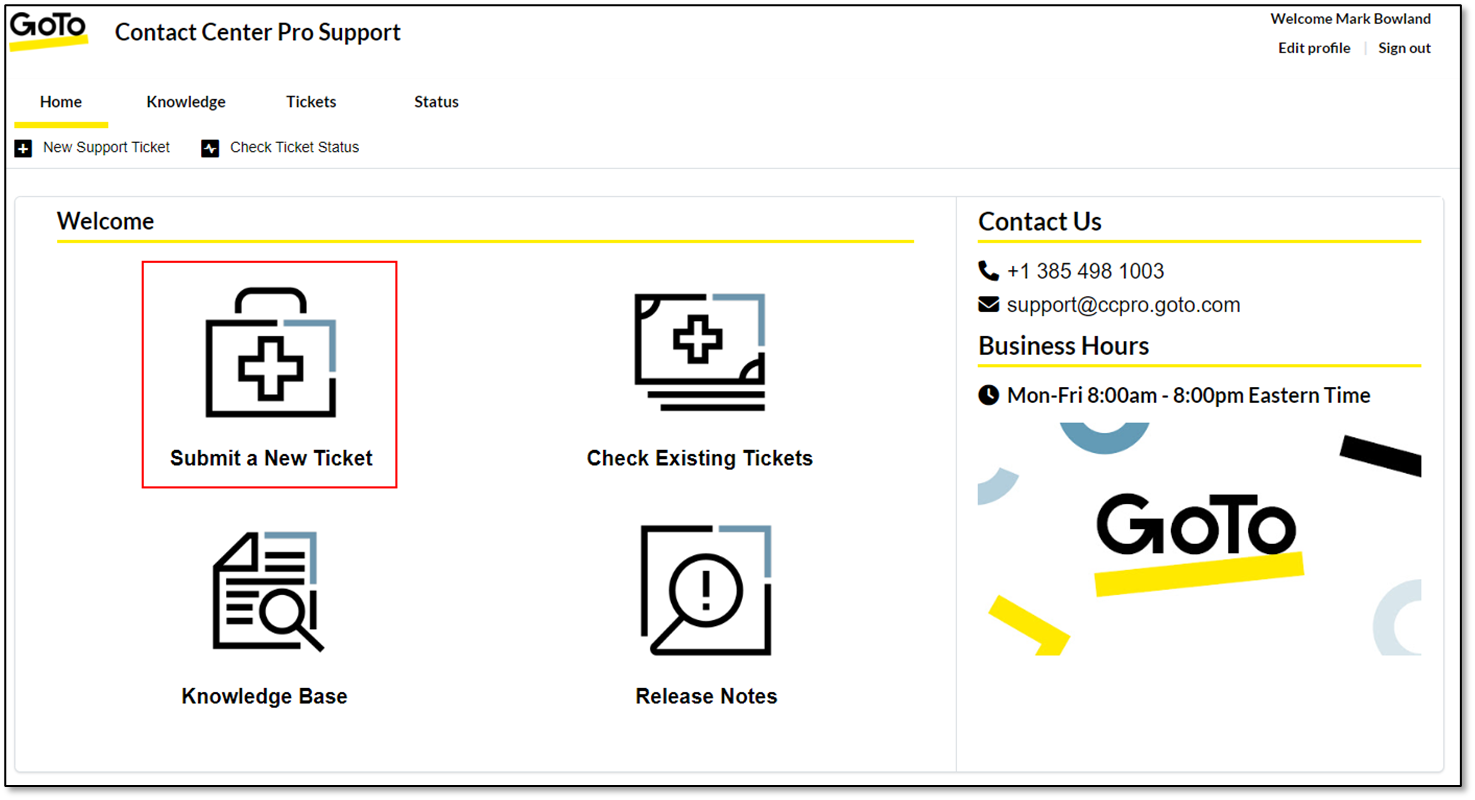Open the Home tab
Image resolution: width=1475 pixels, height=800 pixels.
pos(61,102)
